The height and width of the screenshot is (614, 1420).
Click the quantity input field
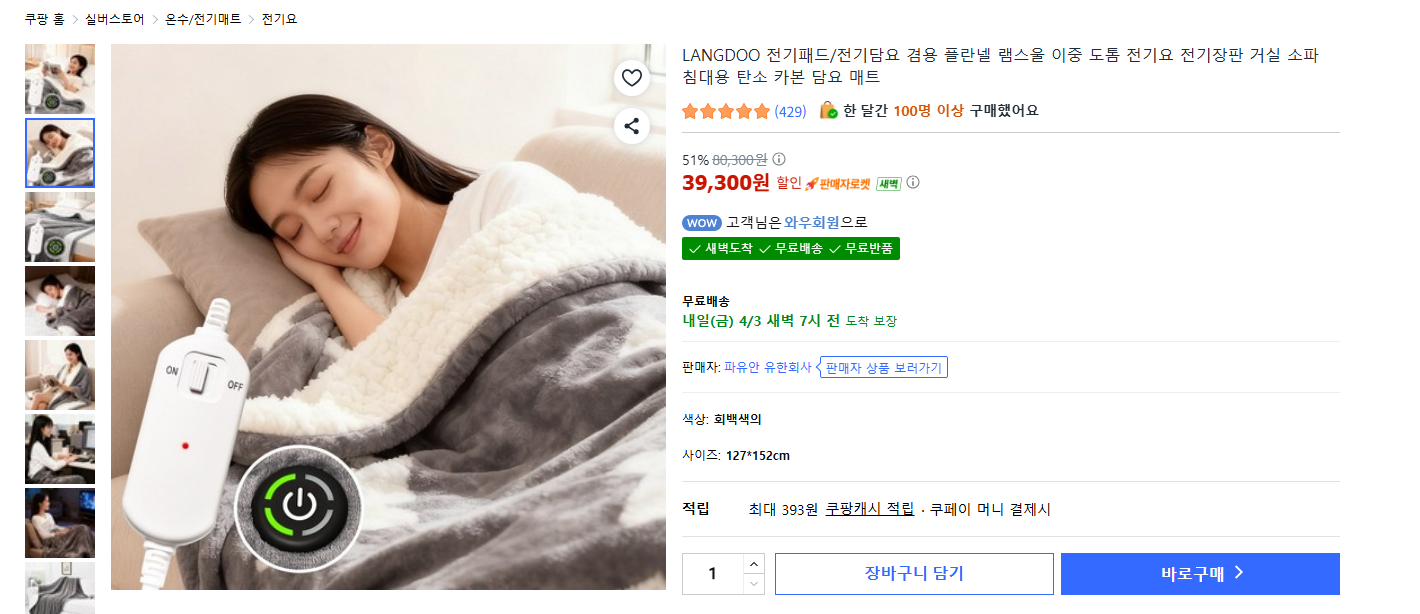click(712, 573)
